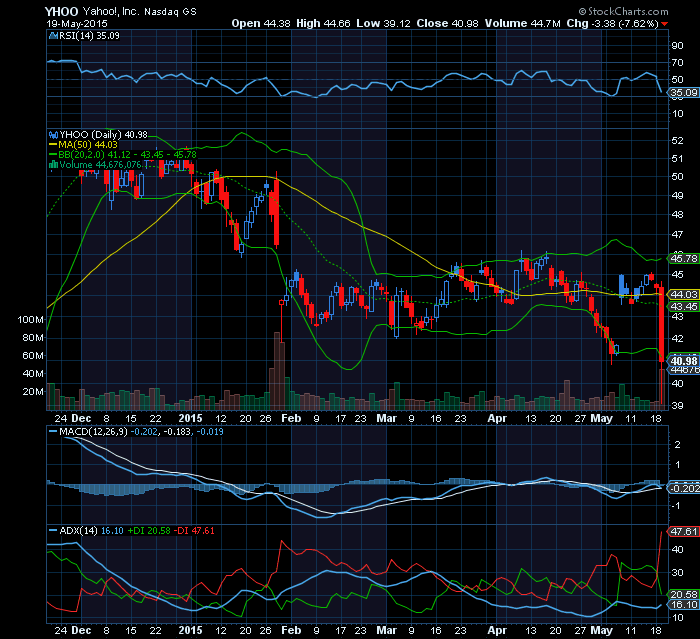
Task: Click the Open 44.38 value
Action: tap(261, 23)
